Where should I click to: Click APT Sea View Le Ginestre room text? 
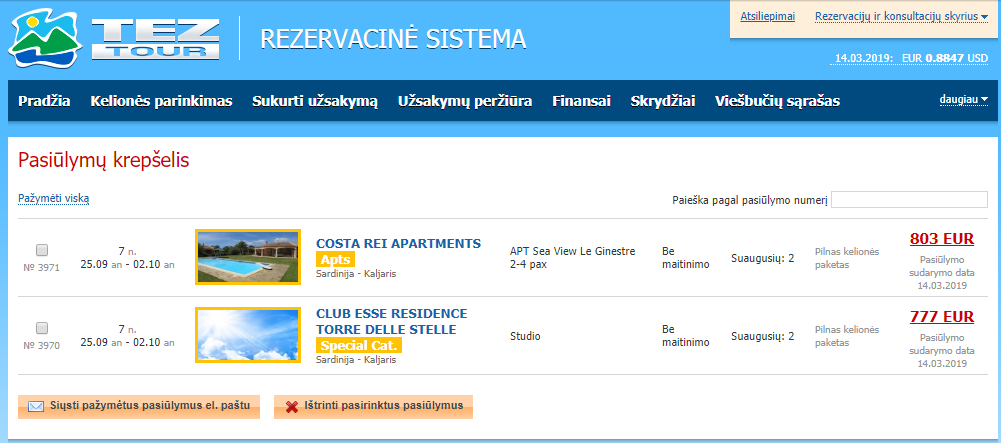tap(573, 257)
